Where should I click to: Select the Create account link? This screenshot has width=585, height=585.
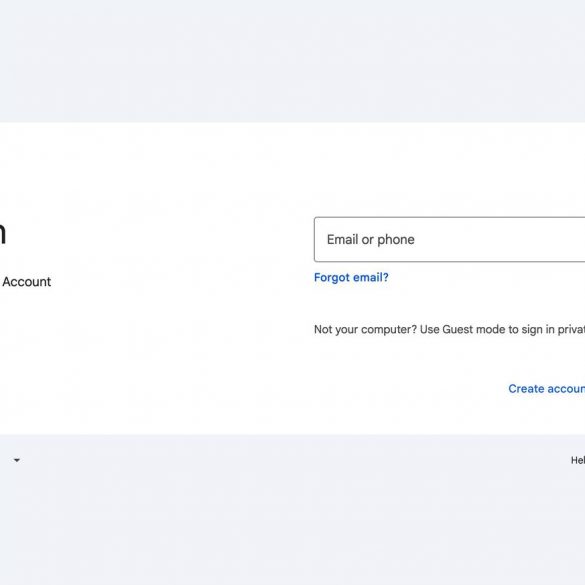tap(547, 389)
